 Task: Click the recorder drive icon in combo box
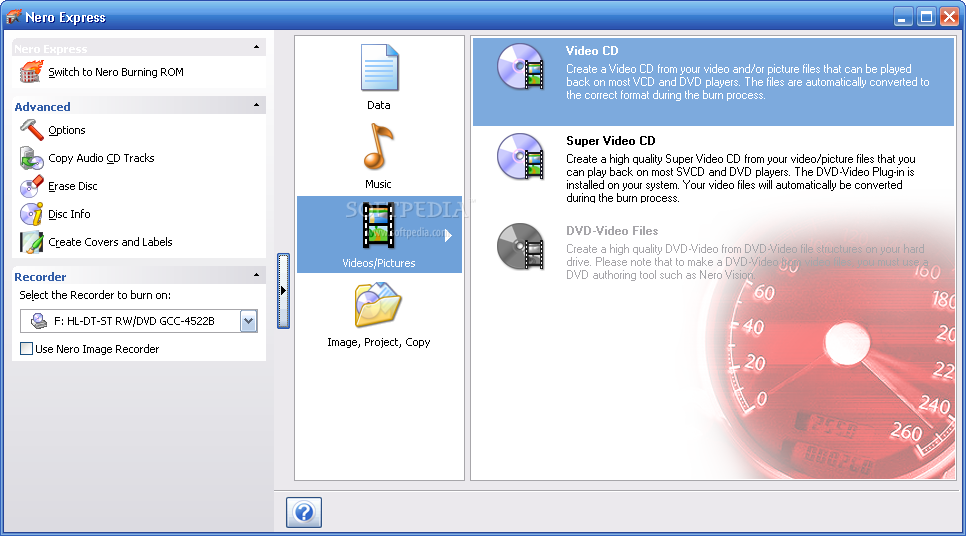(x=39, y=321)
